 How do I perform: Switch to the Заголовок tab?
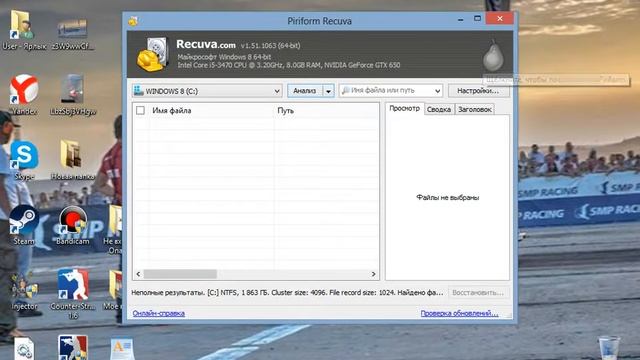(x=475, y=109)
